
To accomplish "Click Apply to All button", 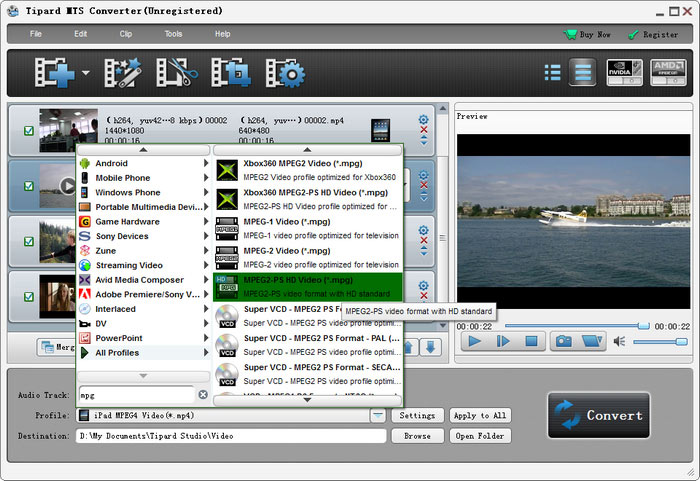I will (x=480, y=415).
